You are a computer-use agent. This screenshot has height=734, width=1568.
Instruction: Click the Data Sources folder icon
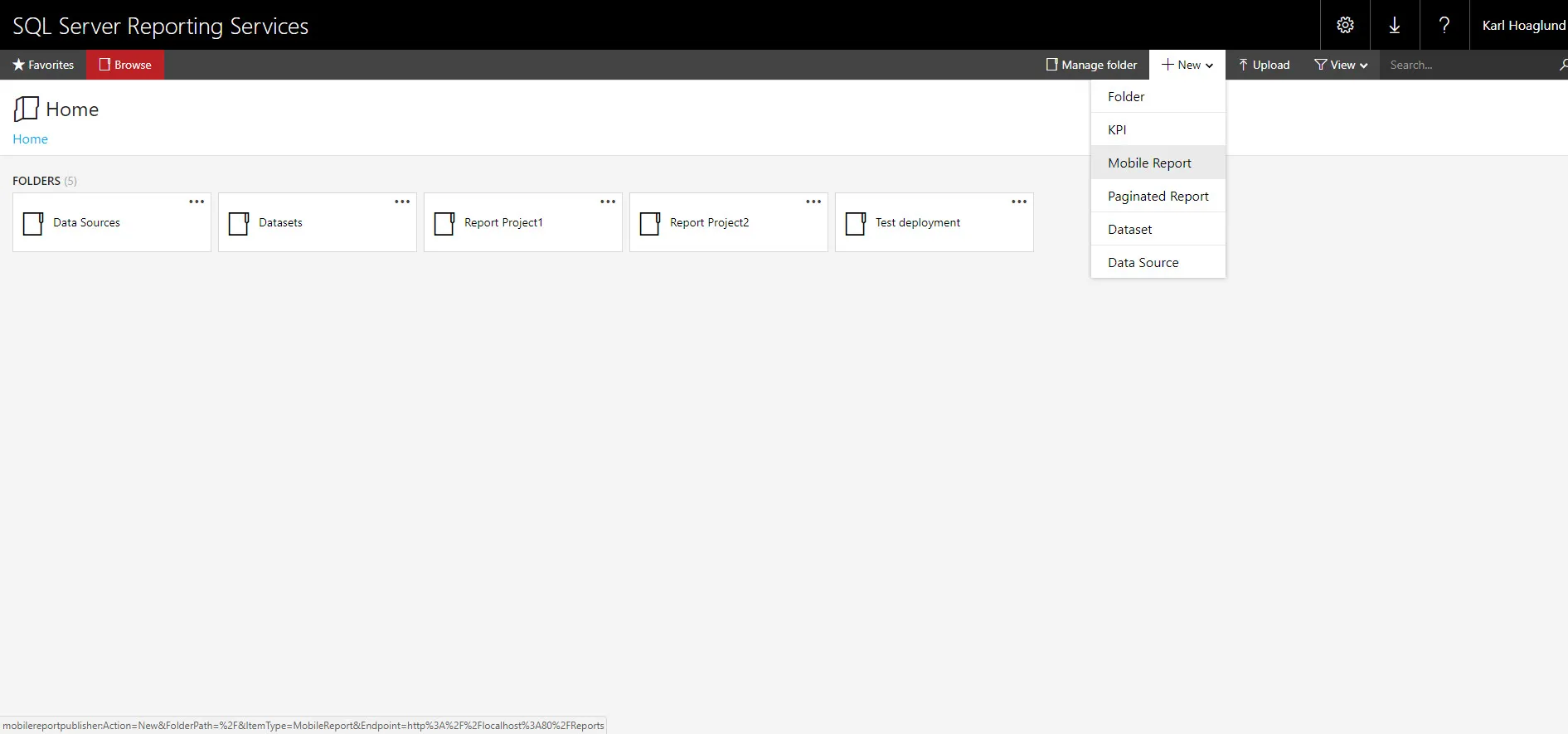33,223
